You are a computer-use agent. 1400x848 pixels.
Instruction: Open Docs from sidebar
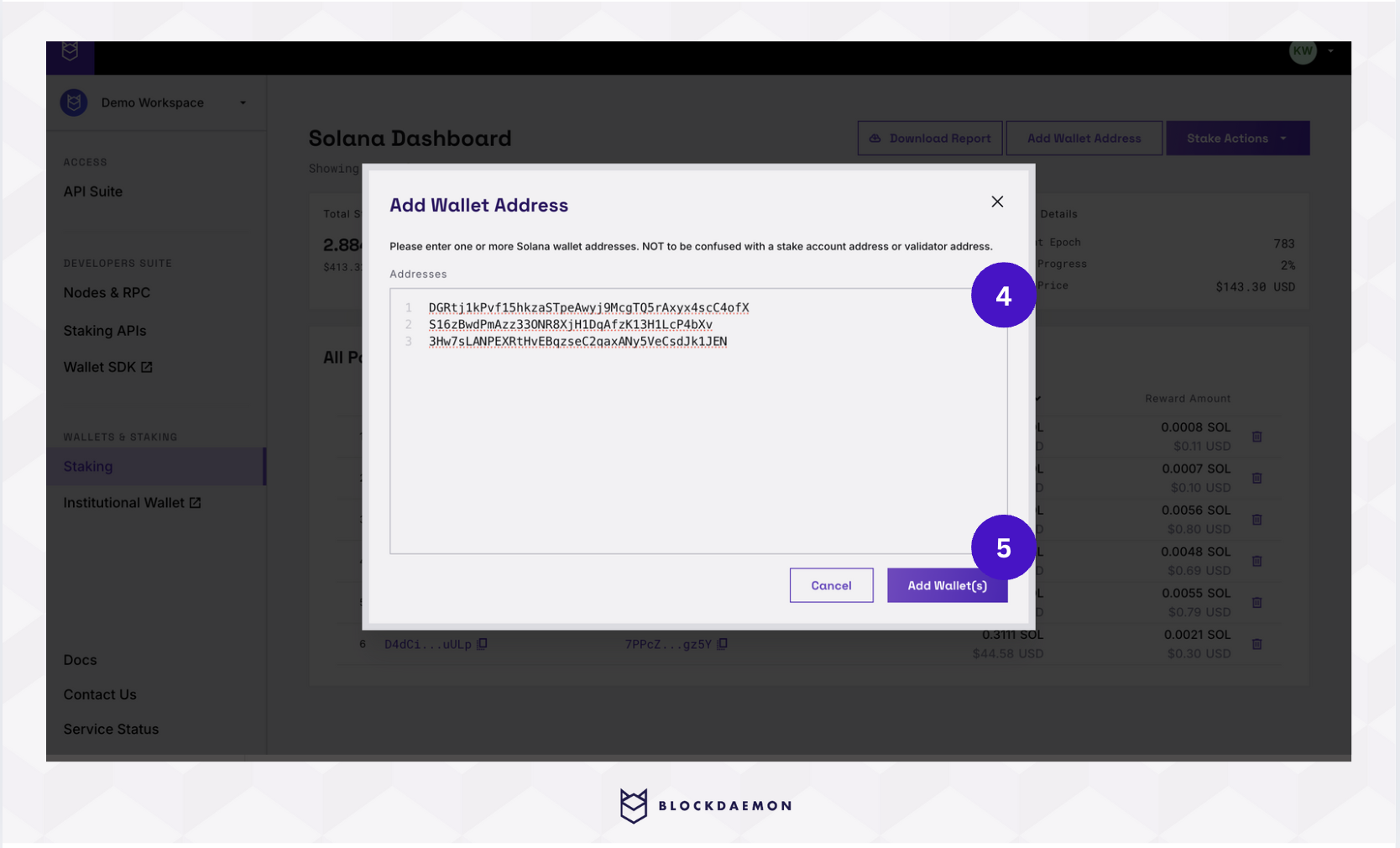[x=80, y=660]
